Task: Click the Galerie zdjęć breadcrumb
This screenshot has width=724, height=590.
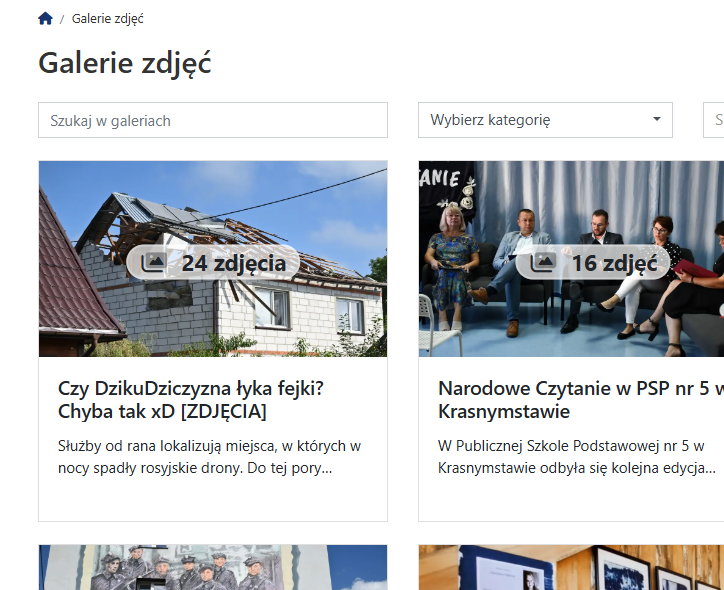Action: click(108, 19)
